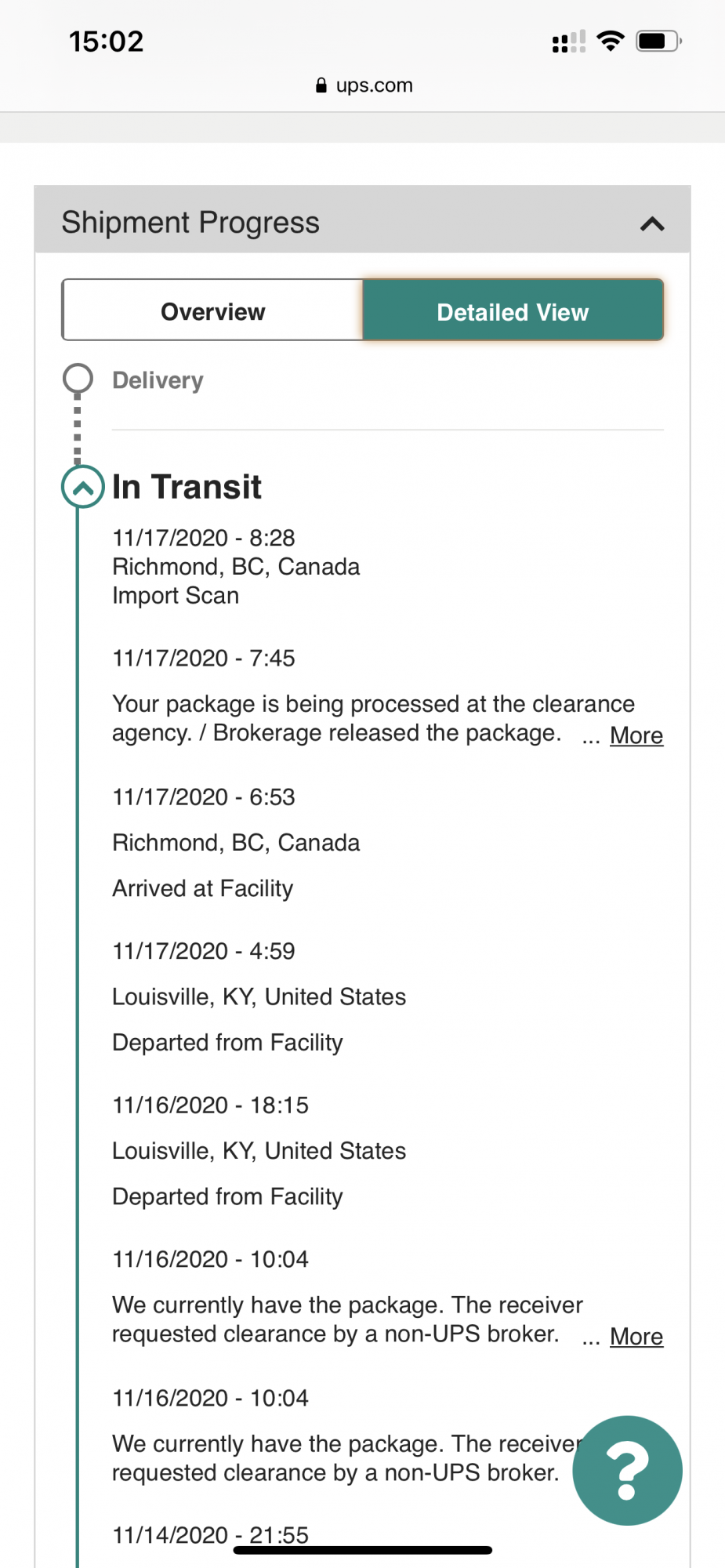
Task: Select the Arrived at Facility entry
Action: point(236,843)
